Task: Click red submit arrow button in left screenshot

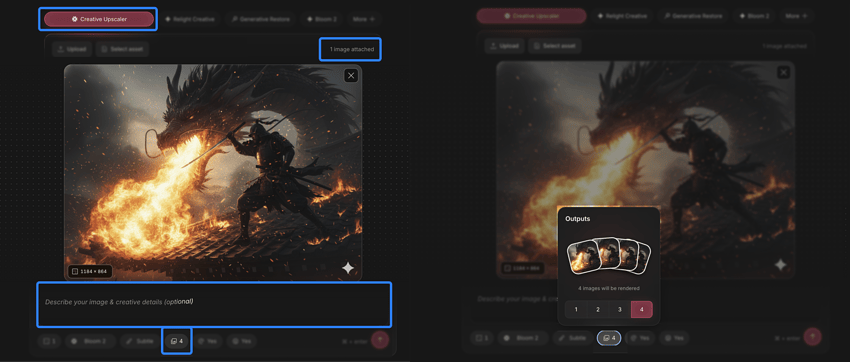Action: tap(380, 340)
